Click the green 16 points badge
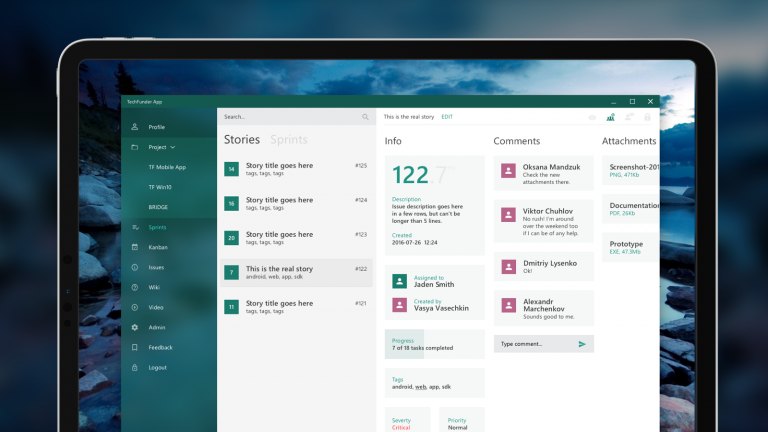The width and height of the screenshot is (768, 432). tap(232, 203)
